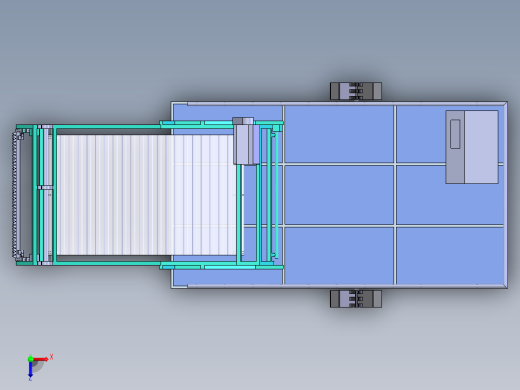
Task: Select the chain drive at the conveyor's left end
Action: click(17, 195)
